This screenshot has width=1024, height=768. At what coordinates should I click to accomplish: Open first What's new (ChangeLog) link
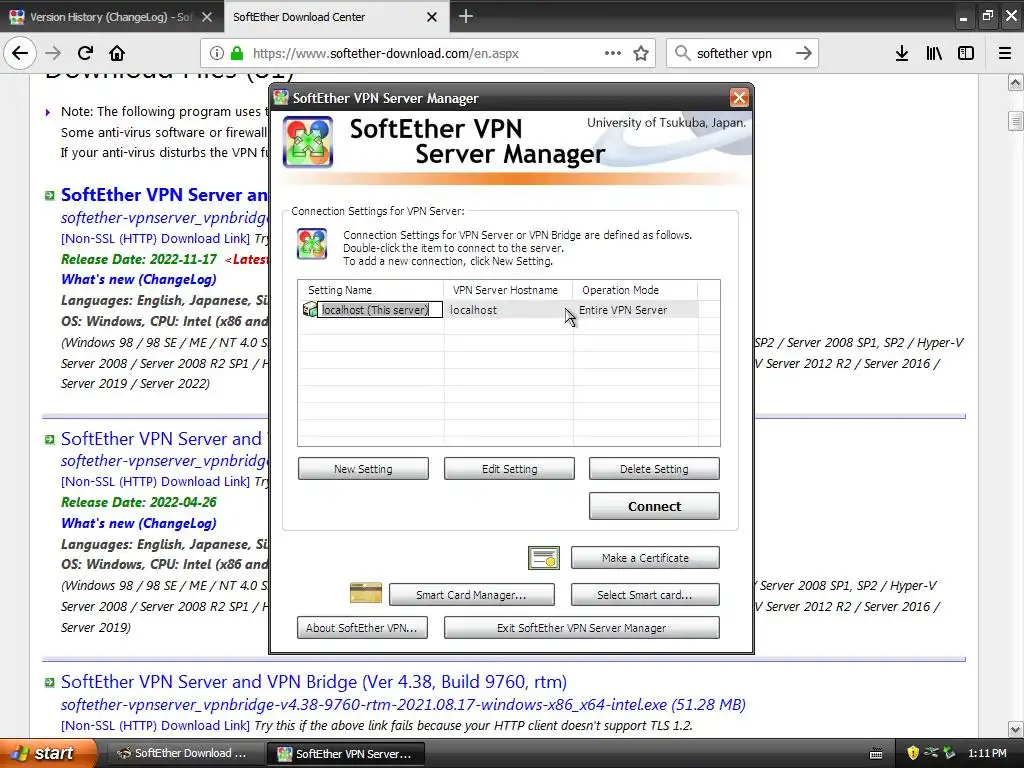(138, 280)
